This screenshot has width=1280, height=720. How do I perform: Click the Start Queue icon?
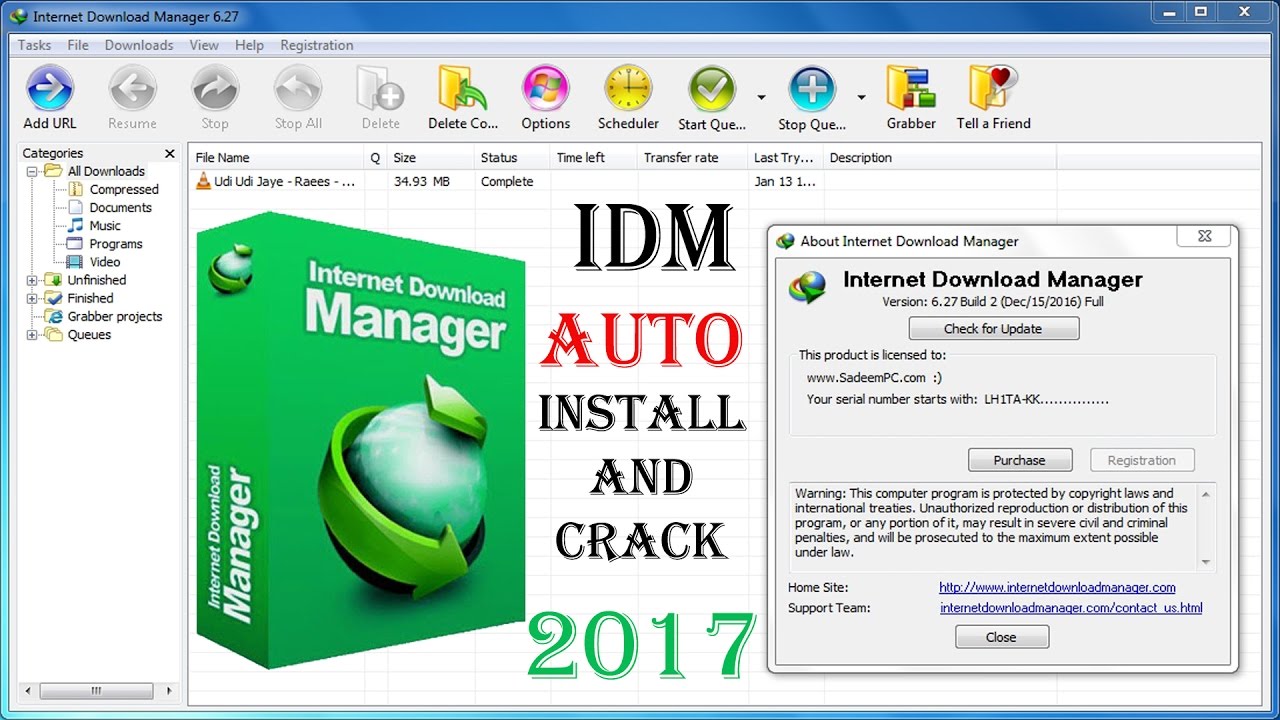[x=712, y=90]
